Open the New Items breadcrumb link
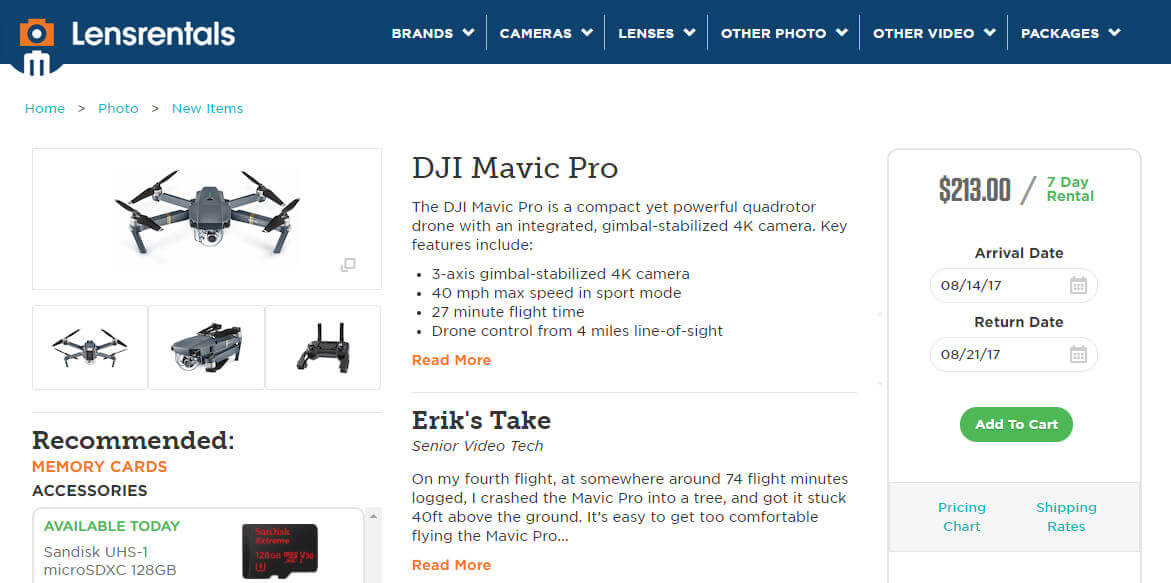Image resolution: width=1171 pixels, height=583 pixels. tap(208, 108)
